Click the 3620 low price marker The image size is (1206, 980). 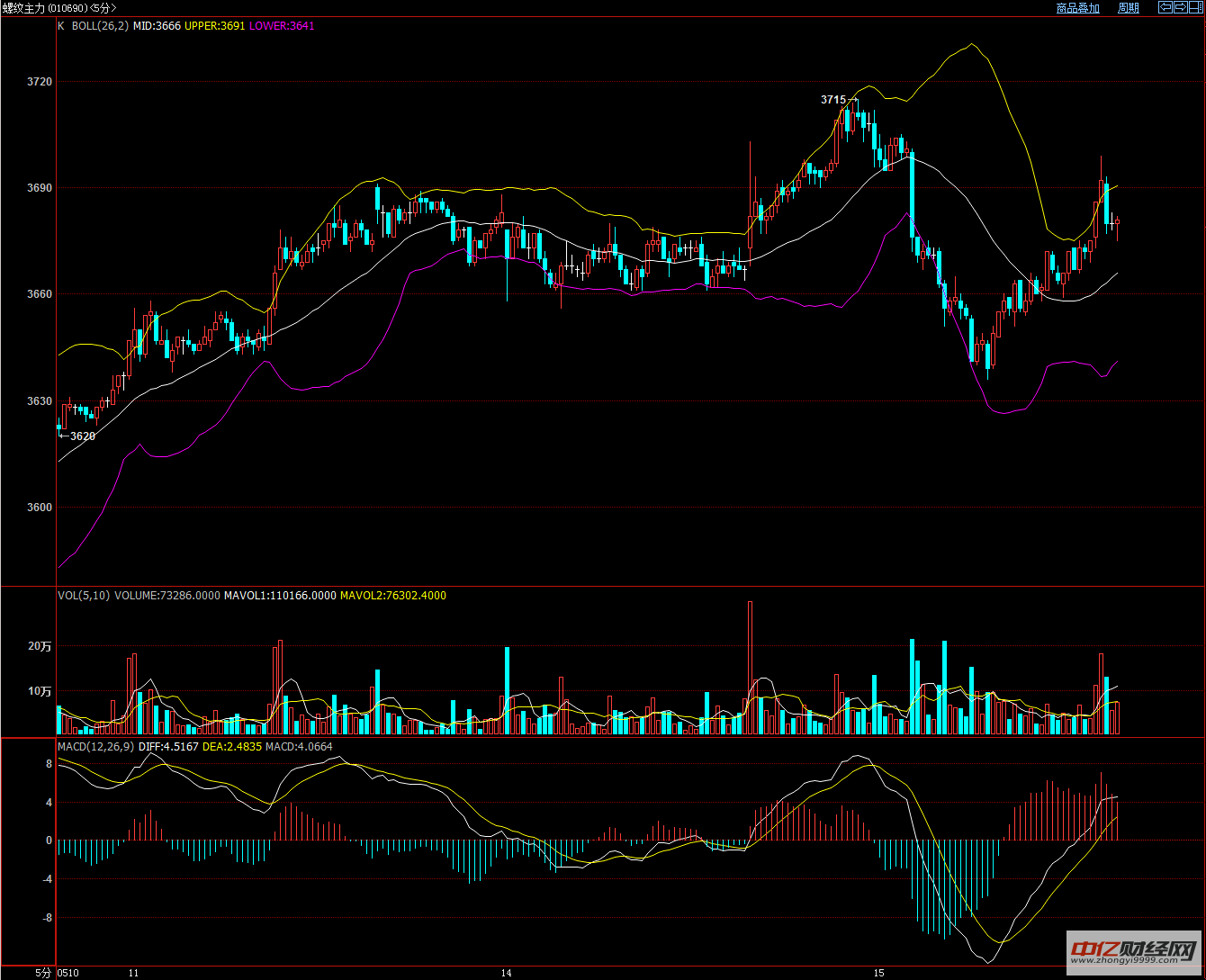[82, 436]
